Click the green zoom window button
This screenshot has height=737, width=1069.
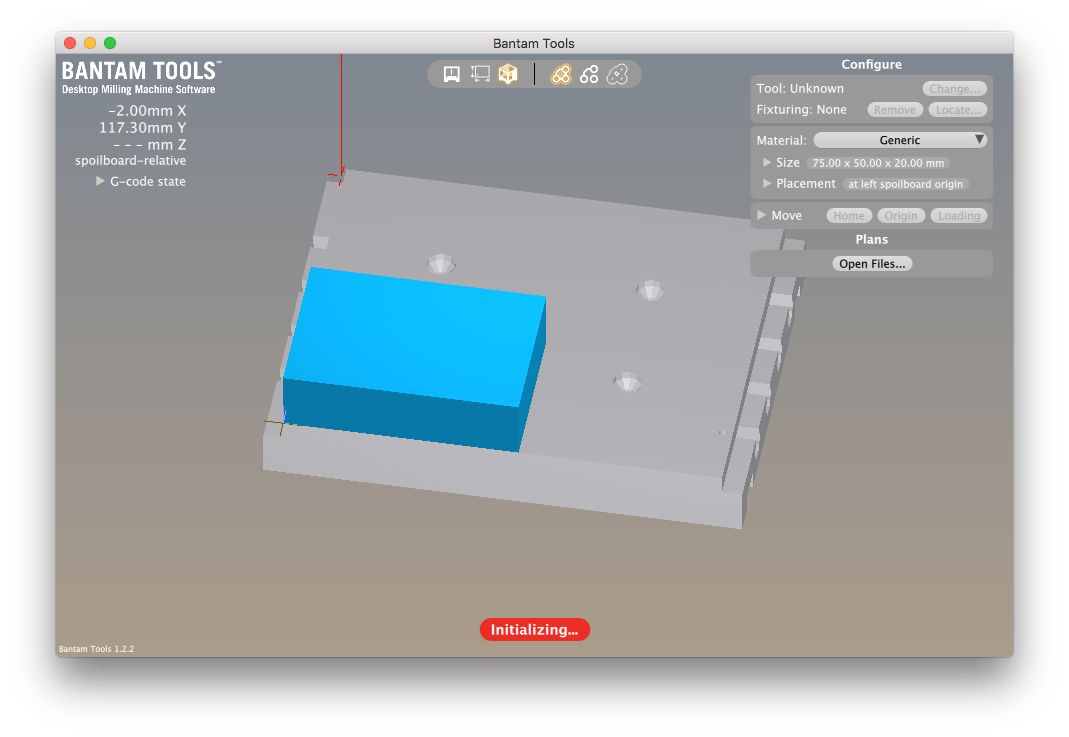[110, 43]
